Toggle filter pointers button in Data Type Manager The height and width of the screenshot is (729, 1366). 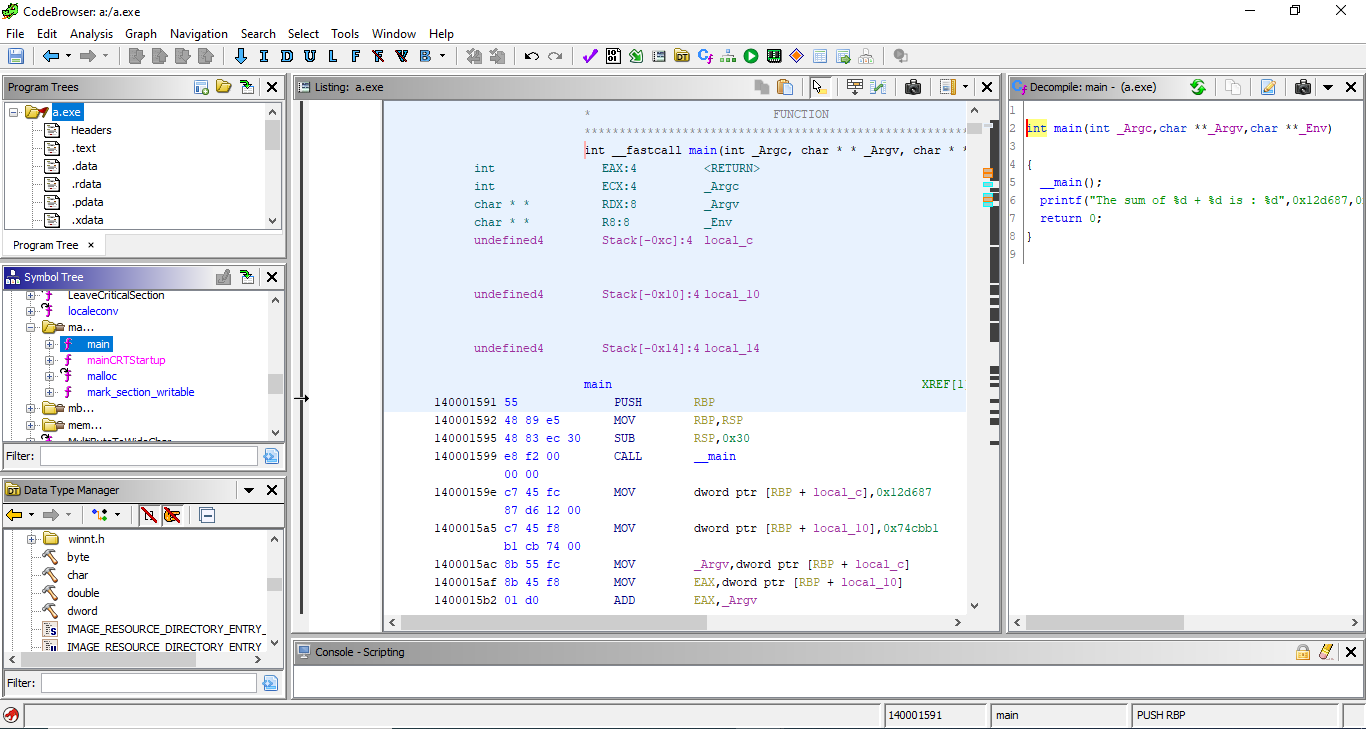click(173, 515)
